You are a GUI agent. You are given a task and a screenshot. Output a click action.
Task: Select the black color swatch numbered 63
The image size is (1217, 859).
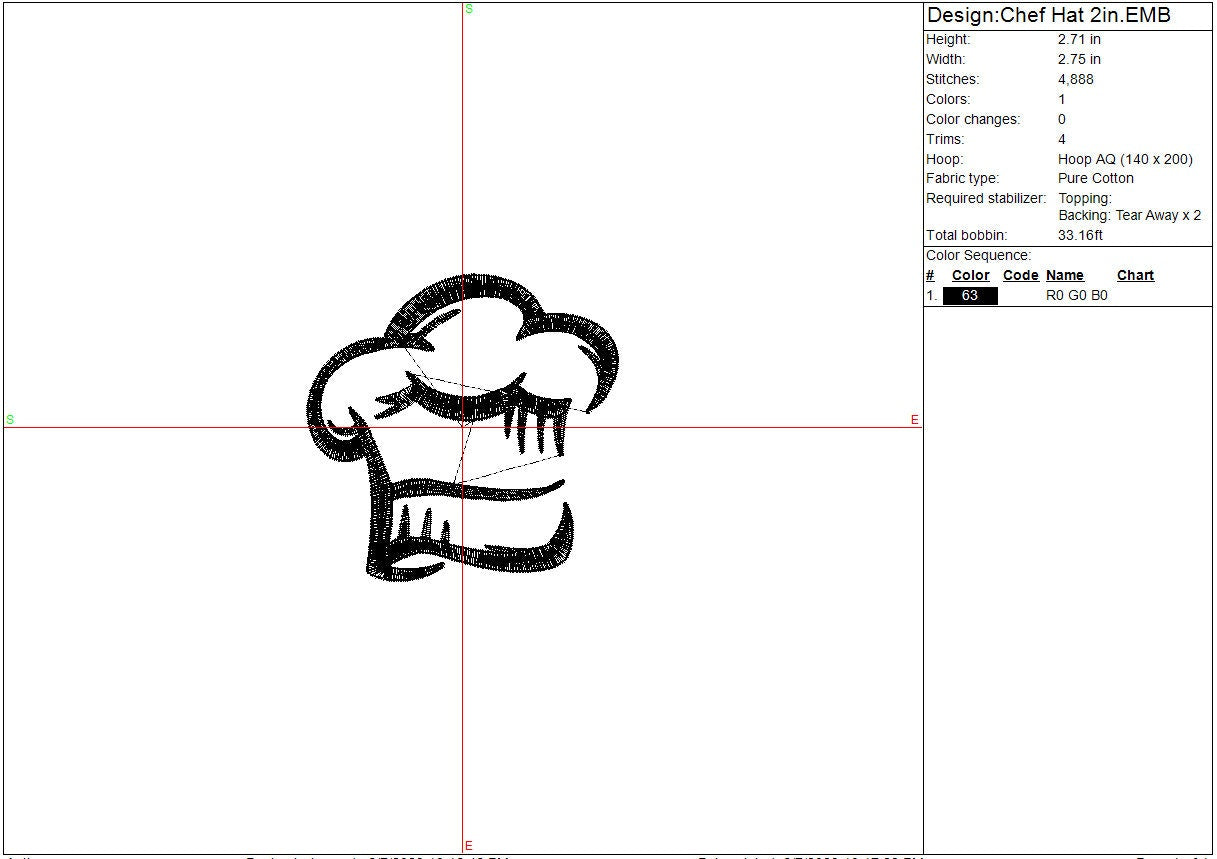[x=970, y=296]
